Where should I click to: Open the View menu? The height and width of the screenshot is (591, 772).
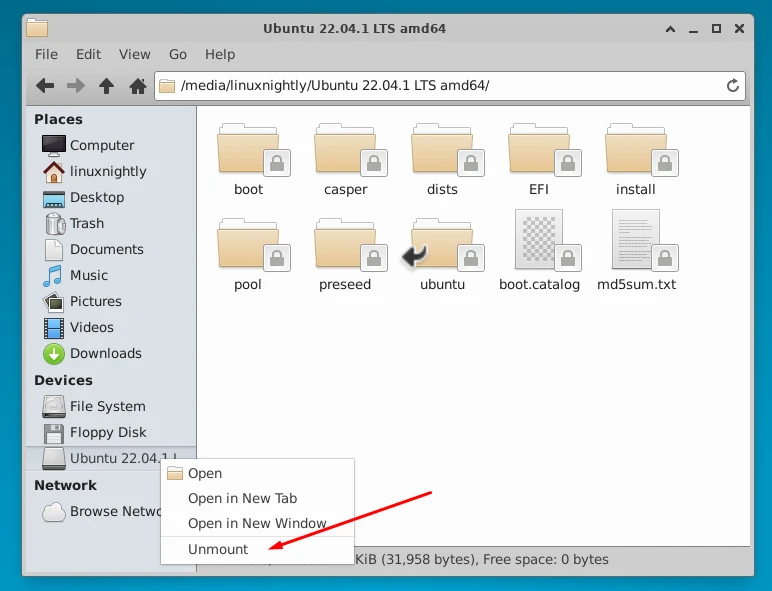pos(134,54)
